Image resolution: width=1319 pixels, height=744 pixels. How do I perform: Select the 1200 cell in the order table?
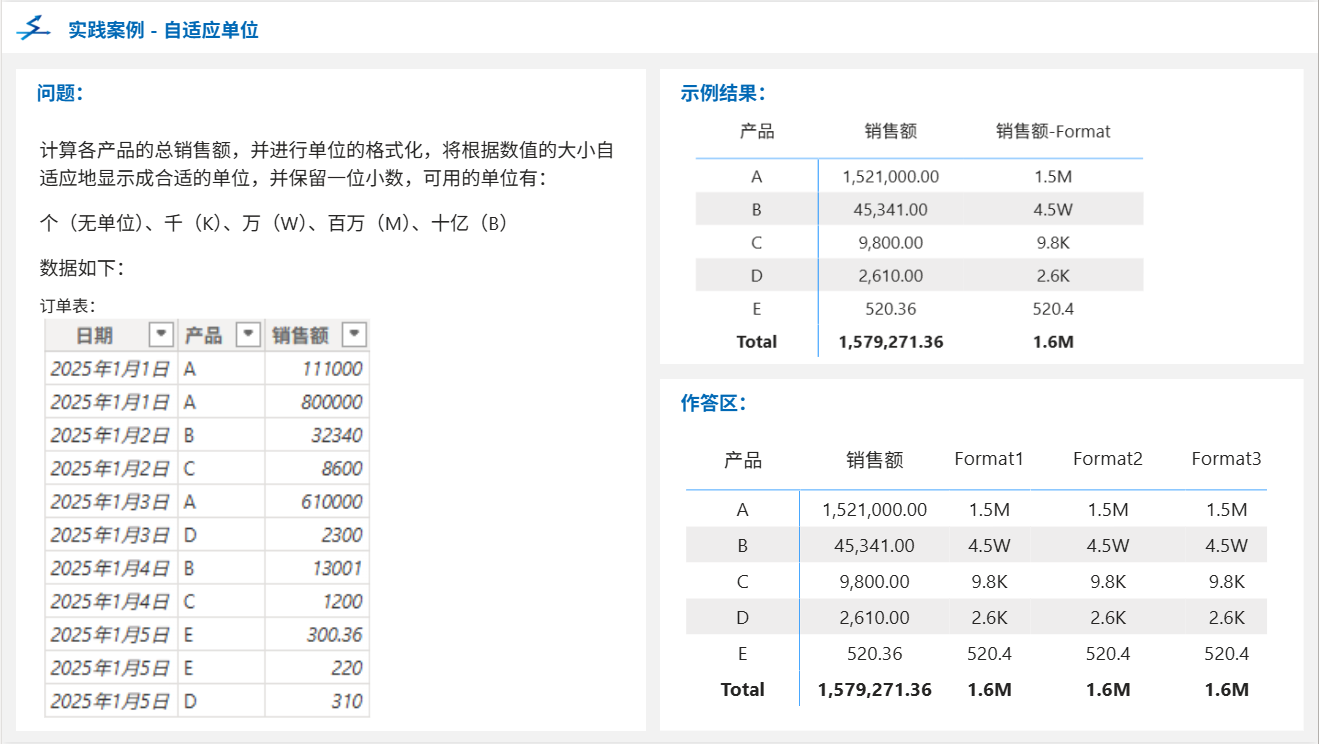pyautogui.click(x=317, y=601)
